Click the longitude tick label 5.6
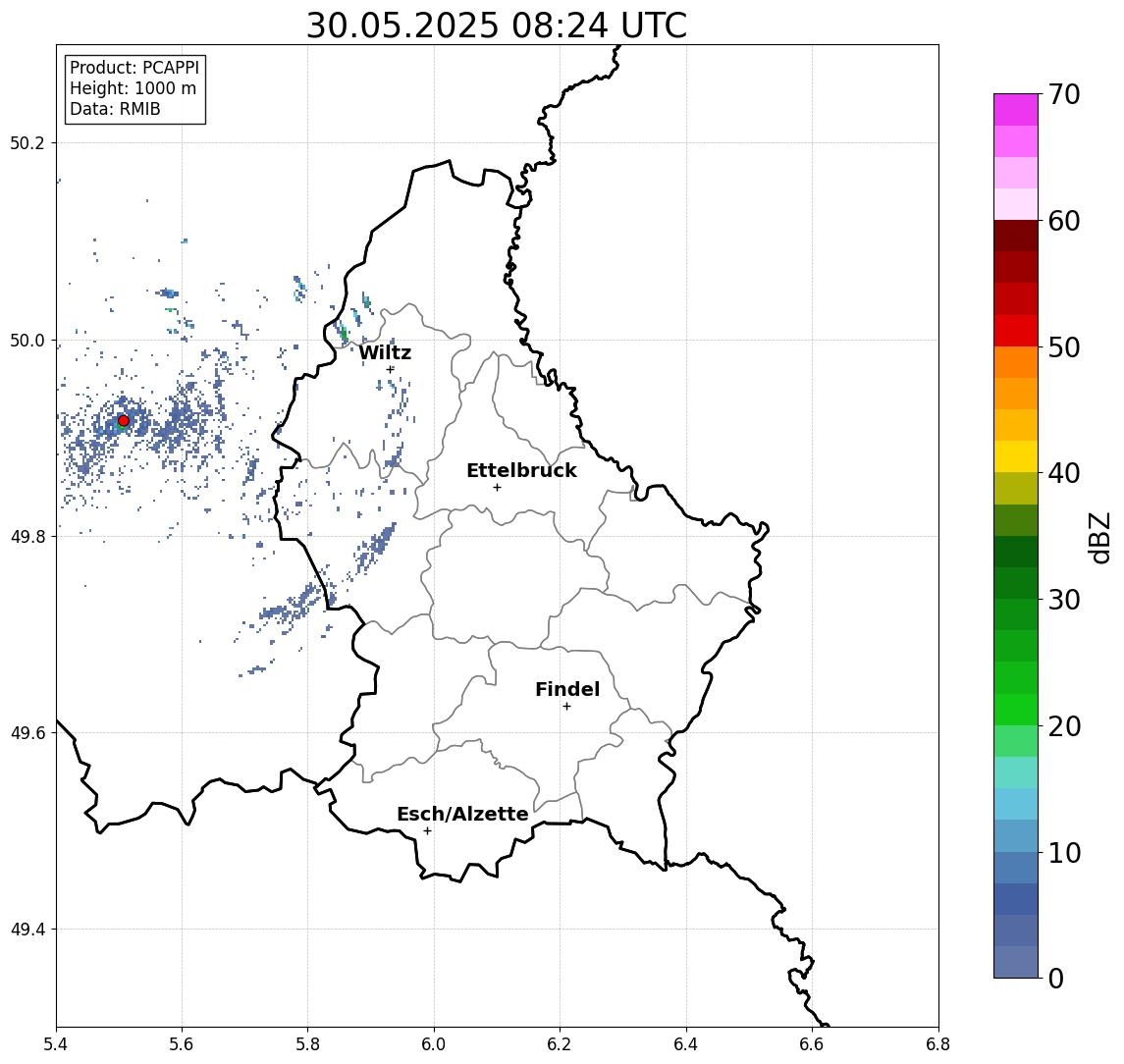1124x1064 pixels. click(182, 1044)
